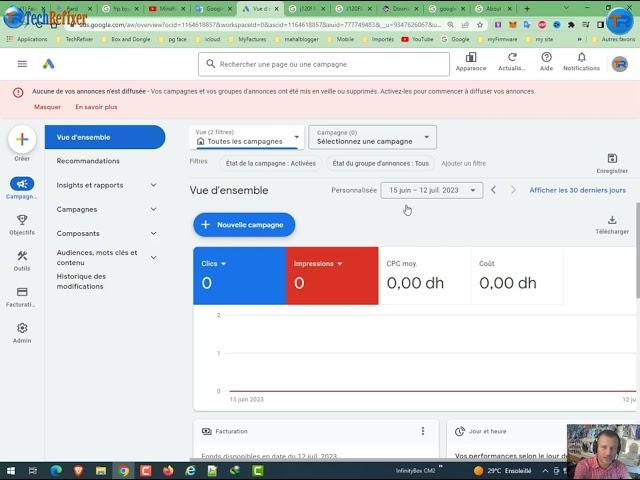Open 'Sélectionnez une campagne' dropdown

point(372,137)
